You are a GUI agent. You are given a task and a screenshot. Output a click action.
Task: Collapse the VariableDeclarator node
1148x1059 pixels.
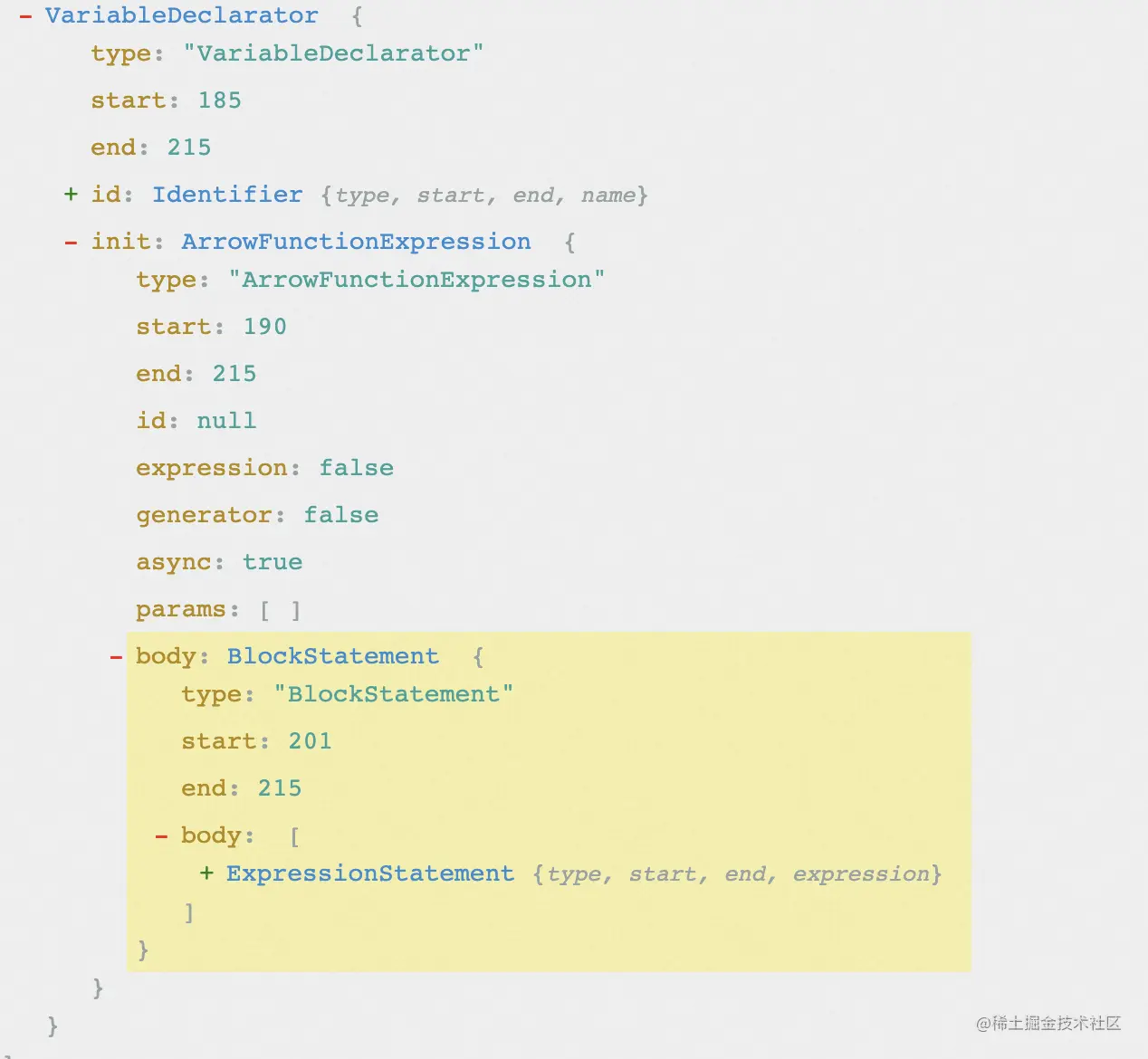pos(25,16)
